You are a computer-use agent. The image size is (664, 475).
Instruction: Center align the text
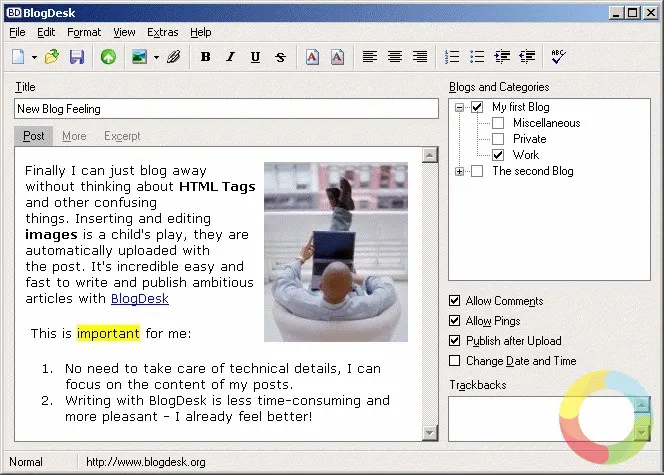pyautogui.click(x=395, y=56)
